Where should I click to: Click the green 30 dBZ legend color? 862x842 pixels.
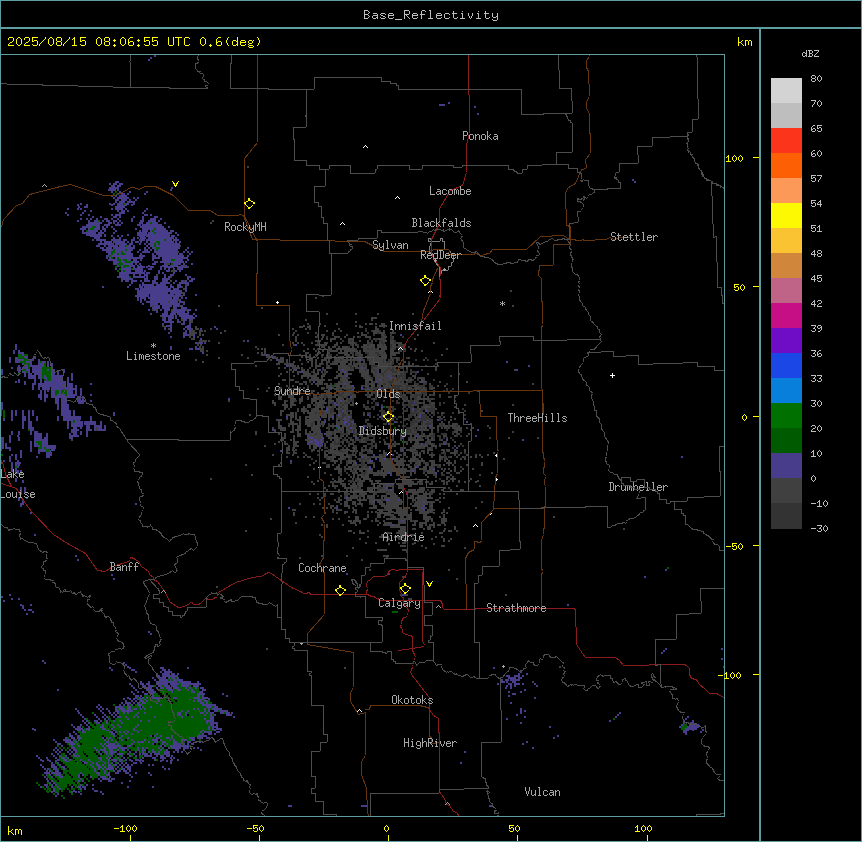pos(786,416)
